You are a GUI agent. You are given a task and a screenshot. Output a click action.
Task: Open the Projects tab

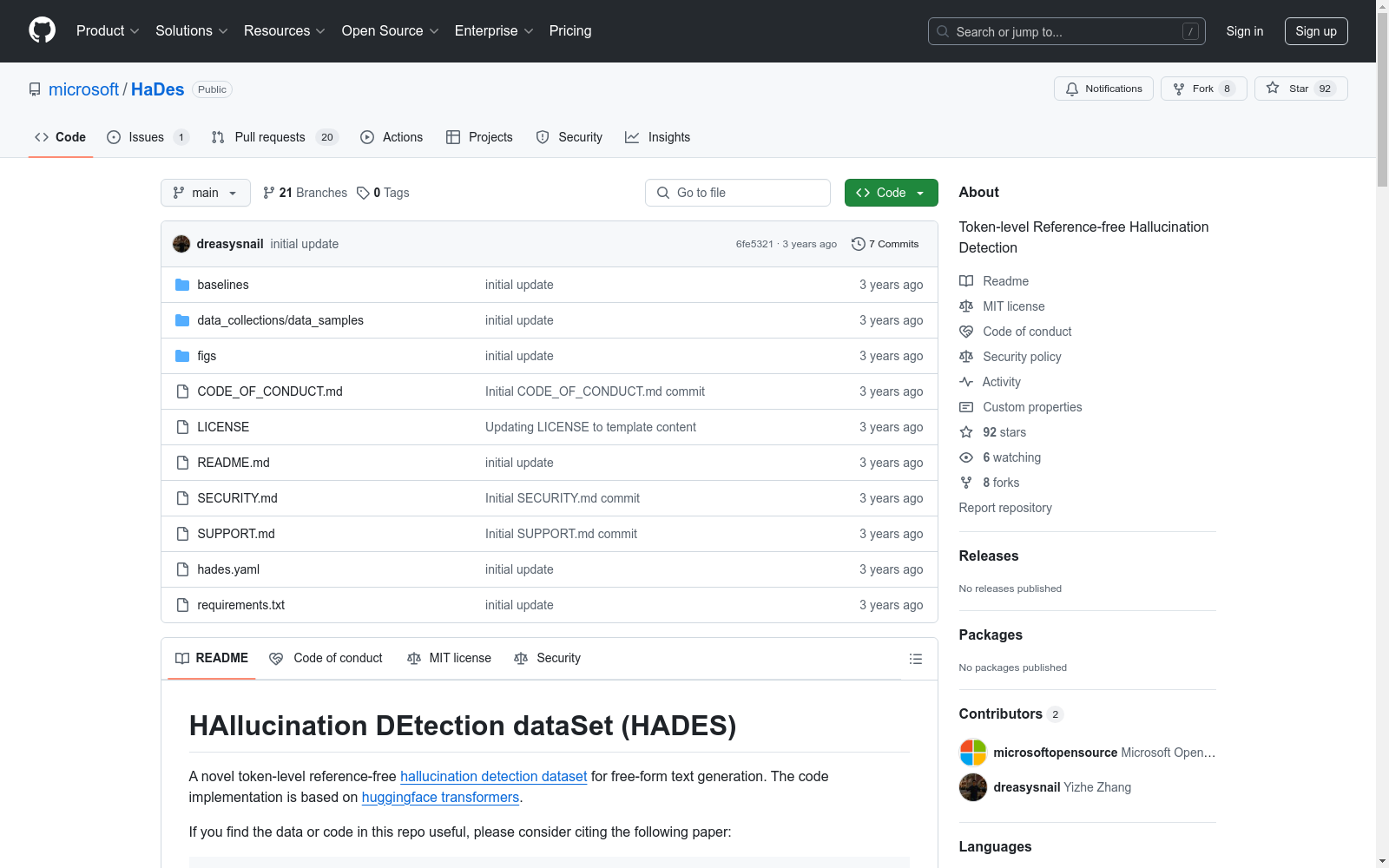click(479, 137)
